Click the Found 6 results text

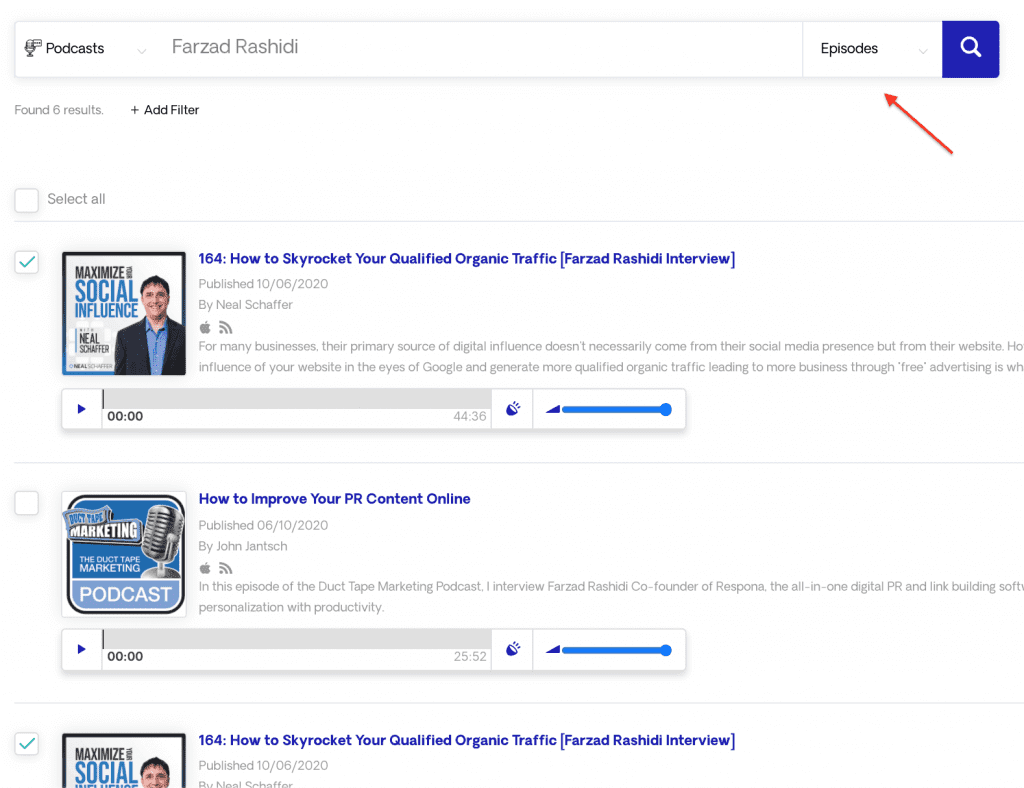point(59,110)
